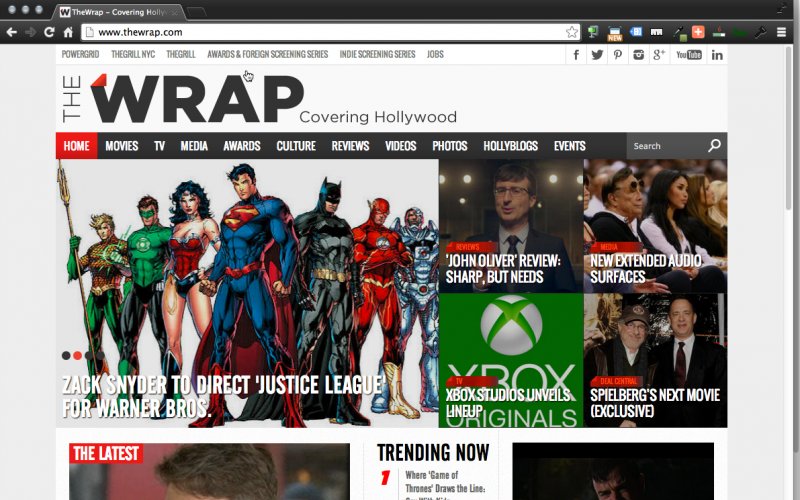Open the EVENTS section
This screenshot has height=500, width=800.
coord(569,146)
